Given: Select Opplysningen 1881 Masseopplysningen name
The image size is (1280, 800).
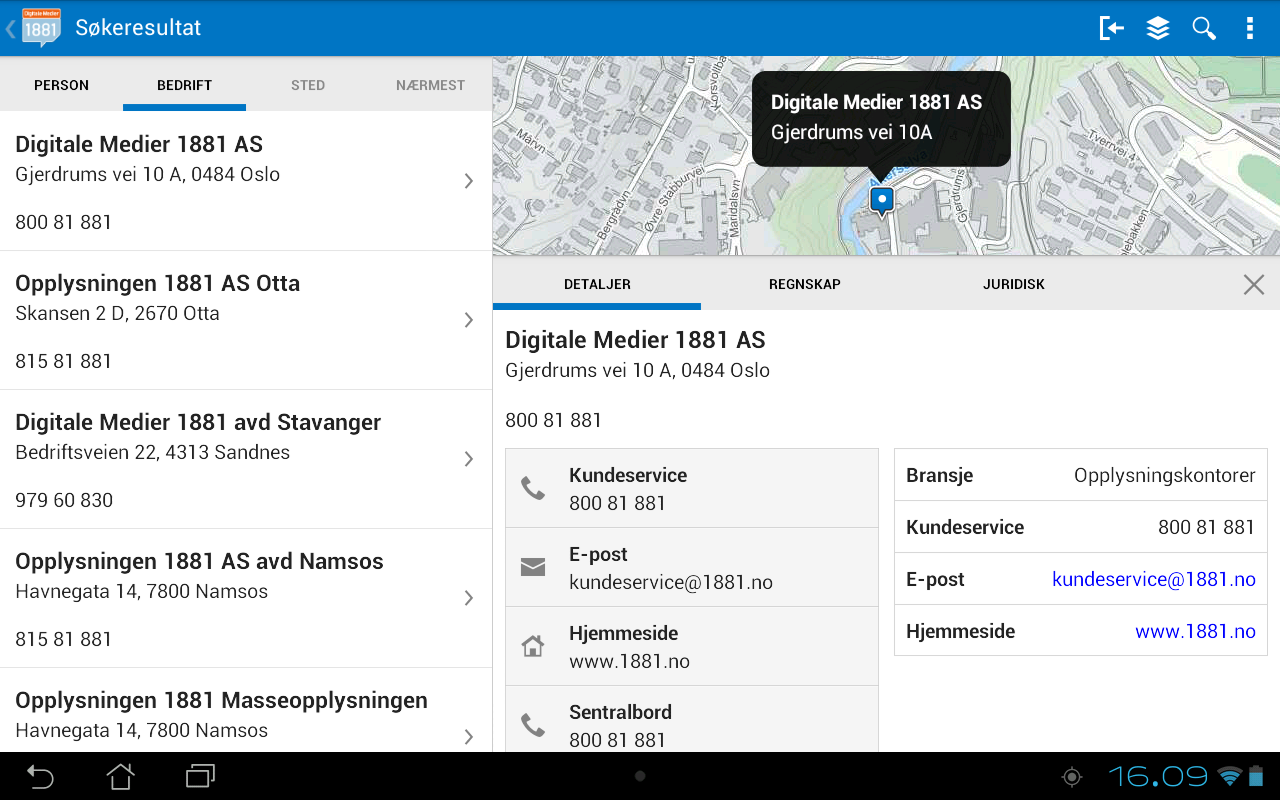Looking at the screenshot, I should (221, 700).
